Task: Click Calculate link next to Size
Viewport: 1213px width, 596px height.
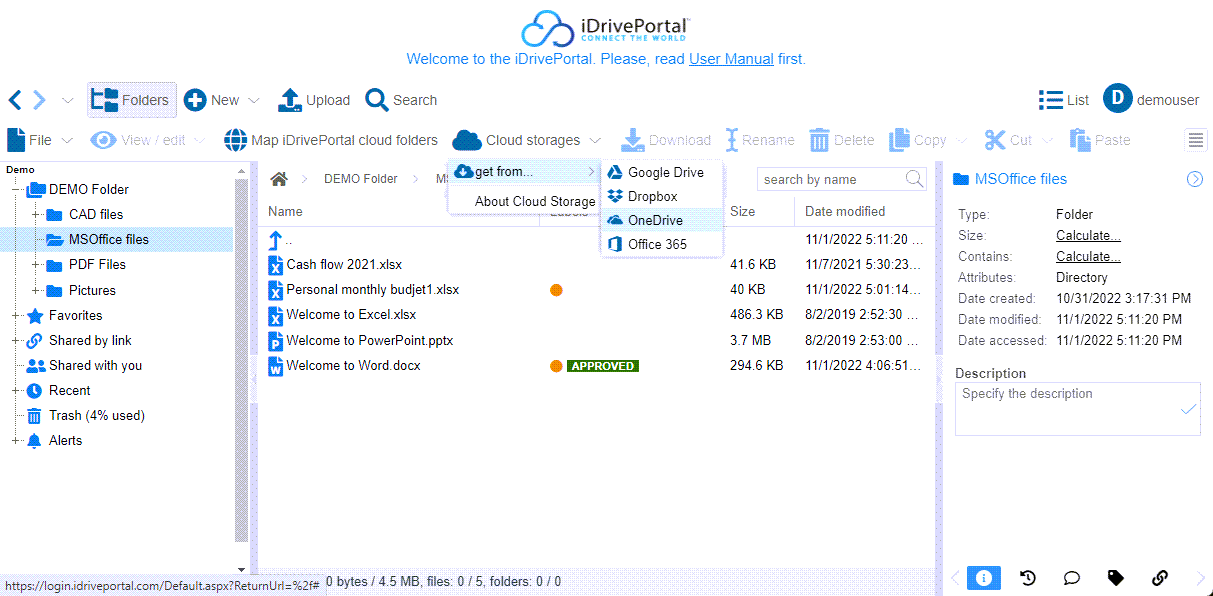Action: click(x=1088, y=236)
